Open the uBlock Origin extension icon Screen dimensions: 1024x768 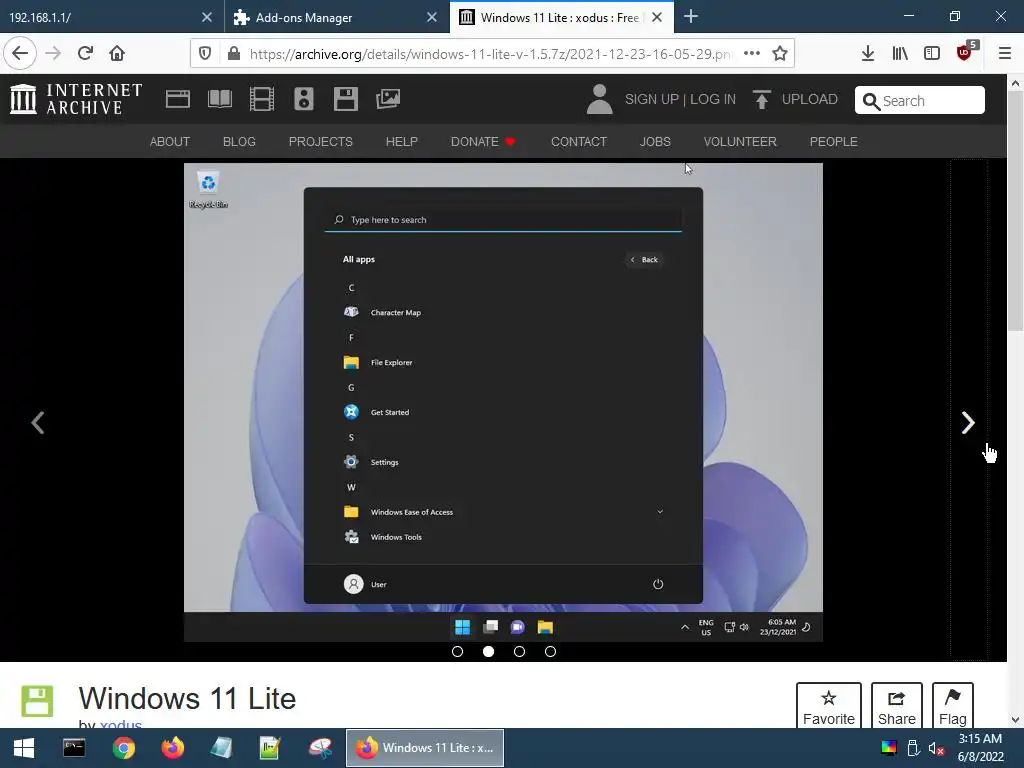point(965,52)
